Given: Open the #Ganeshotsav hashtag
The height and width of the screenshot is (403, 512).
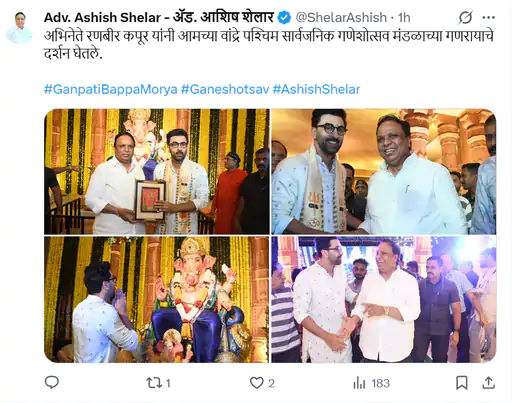Looking at the screenshot, I should coord(225,89).
